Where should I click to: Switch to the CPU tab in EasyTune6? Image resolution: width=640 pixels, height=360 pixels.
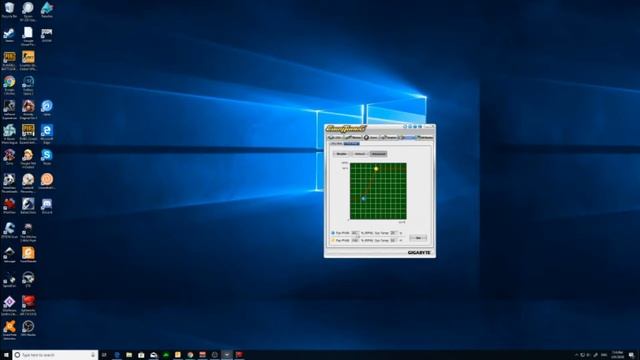[336, 138]
